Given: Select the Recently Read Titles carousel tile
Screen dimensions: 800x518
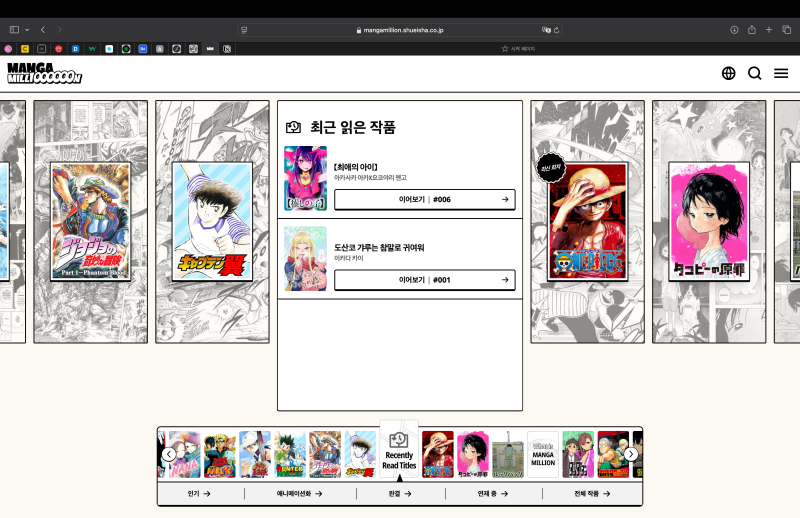Looking at the screenshot, I should point(399,449).
